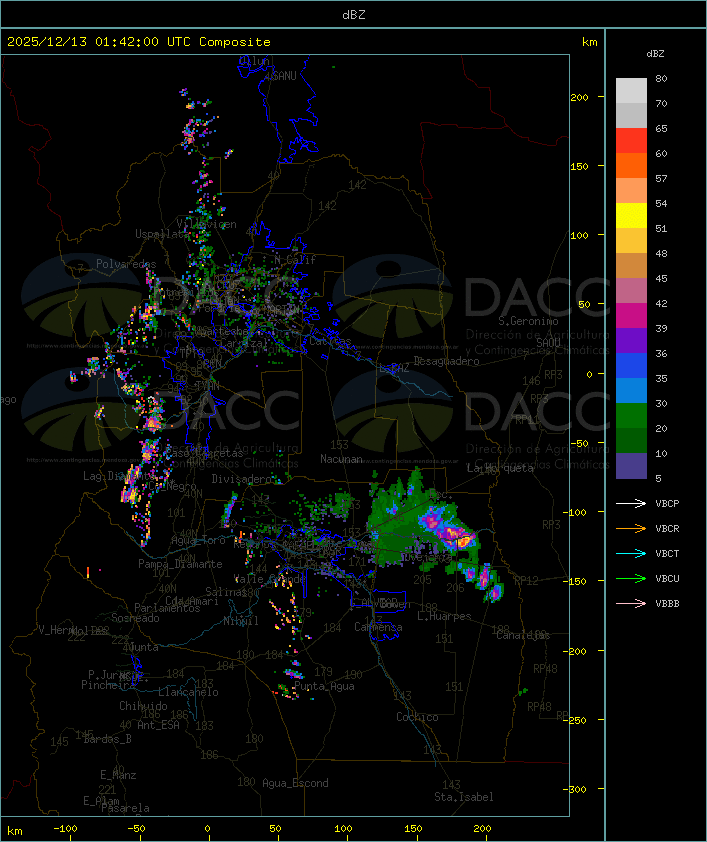This screenshot has width=707, height=842.
Task: Click the Sta.Isabel place label
Action: click(464, 797)
